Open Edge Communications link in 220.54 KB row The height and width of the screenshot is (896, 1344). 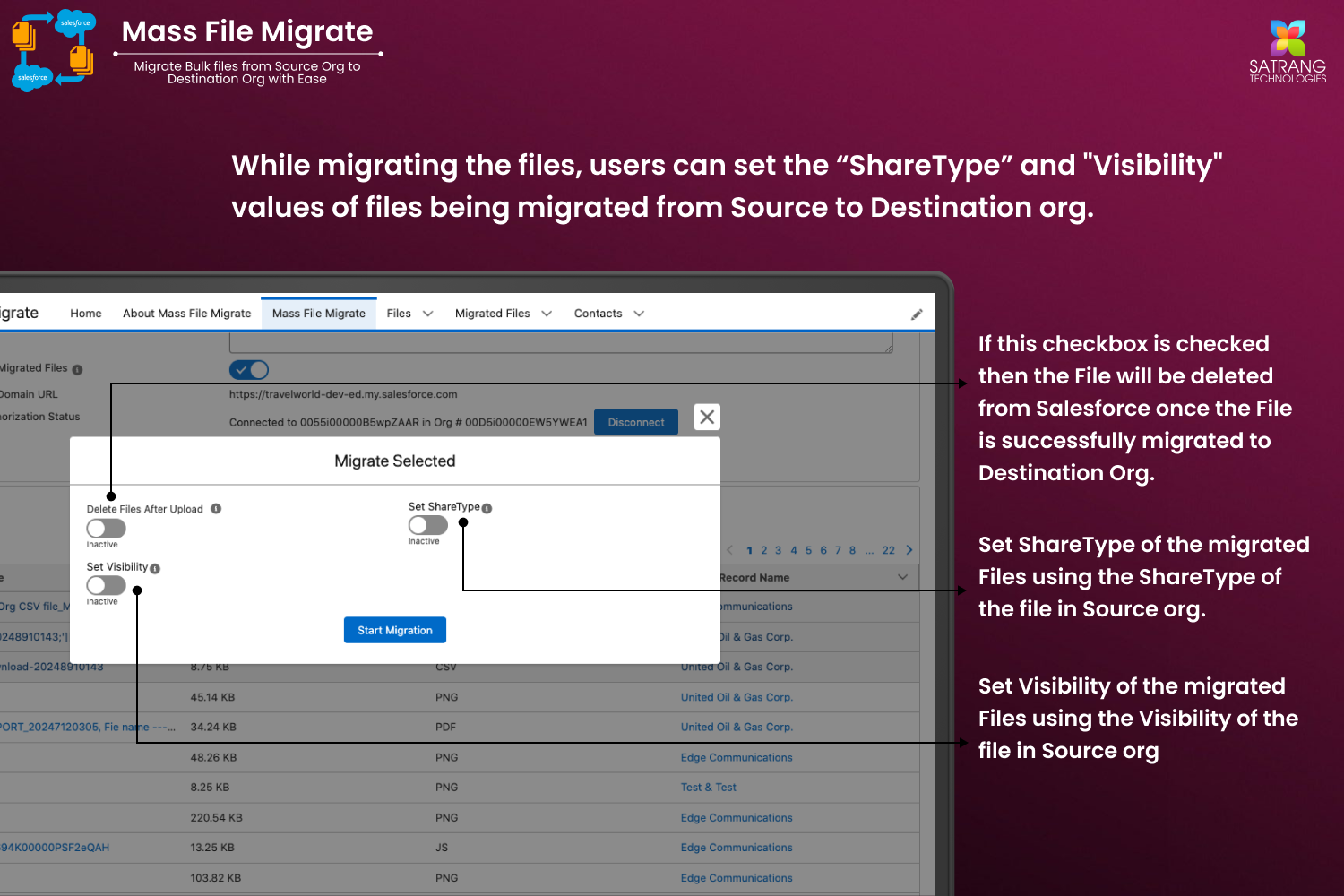pos(737,818)
